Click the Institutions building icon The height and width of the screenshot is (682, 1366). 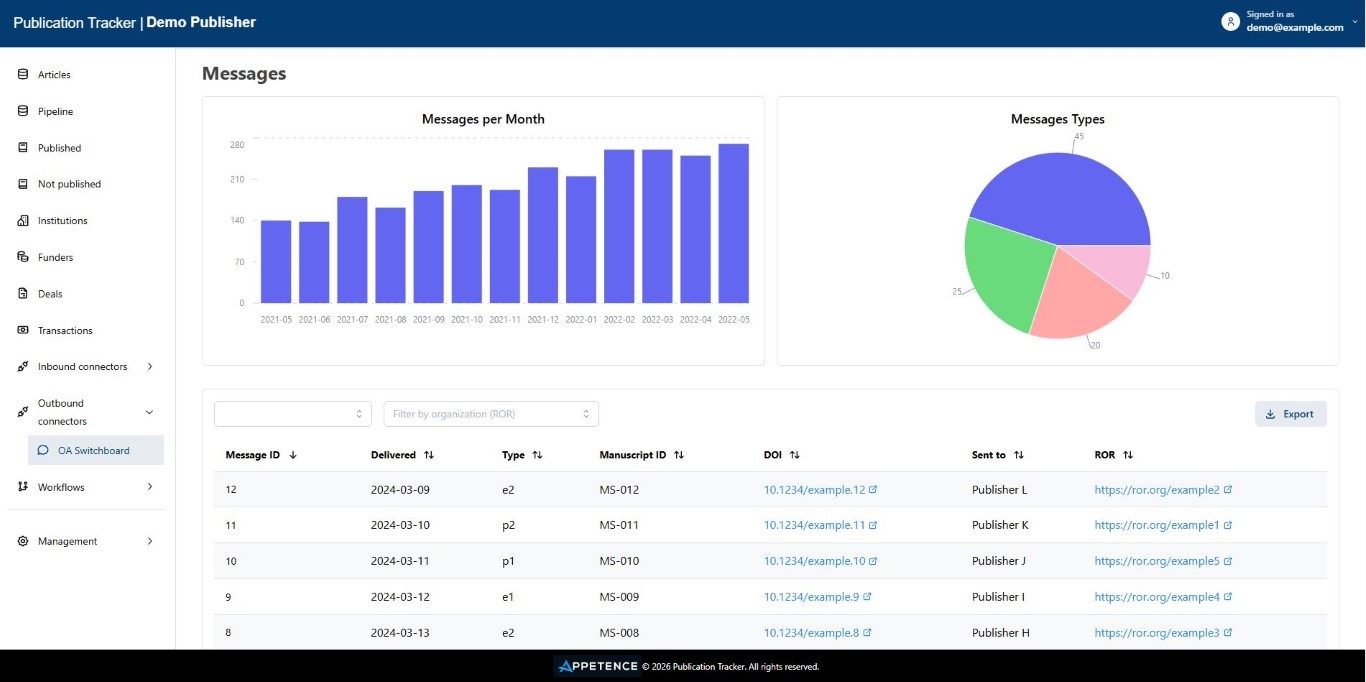coord(23,220)
